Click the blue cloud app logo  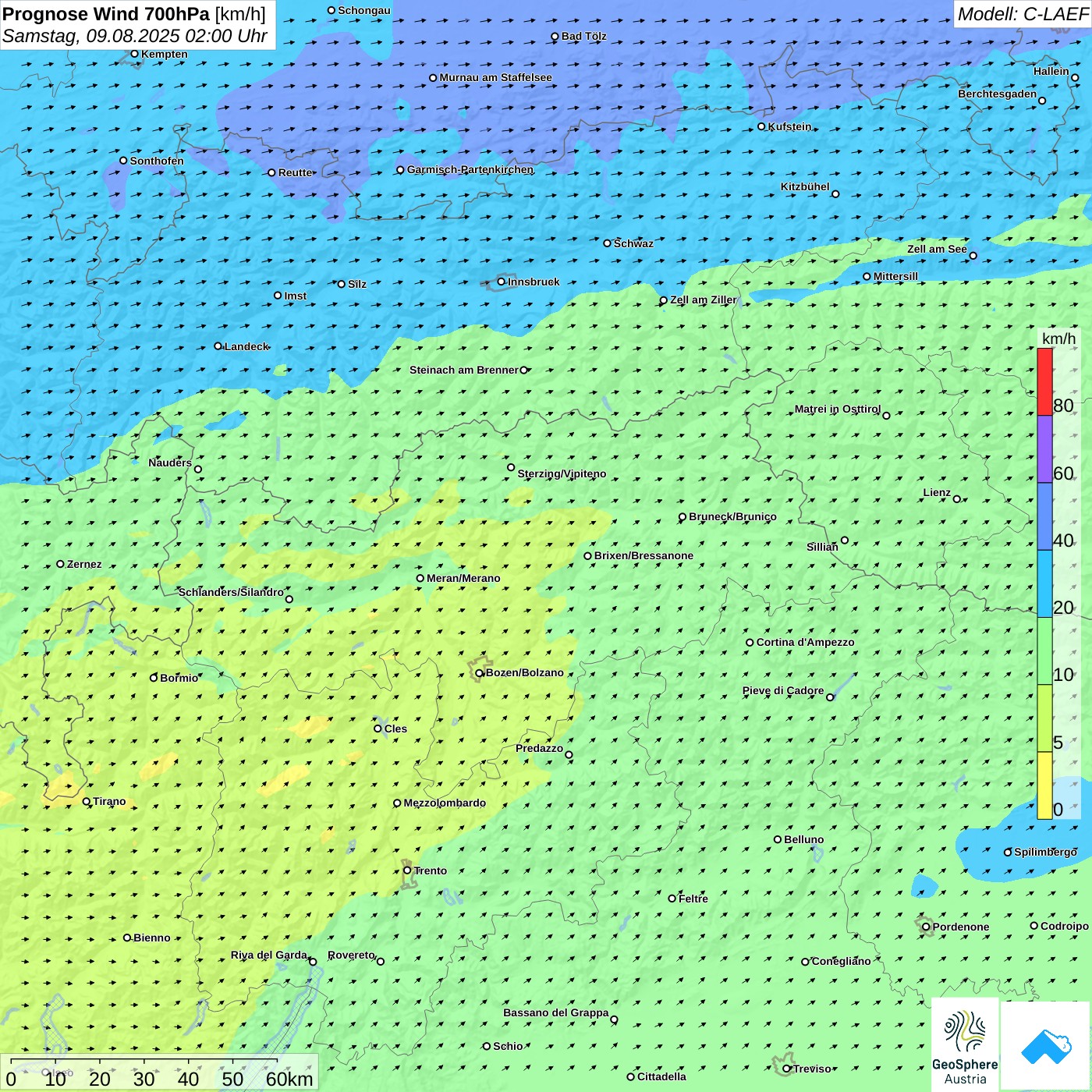click(x=1046, y=1045)
